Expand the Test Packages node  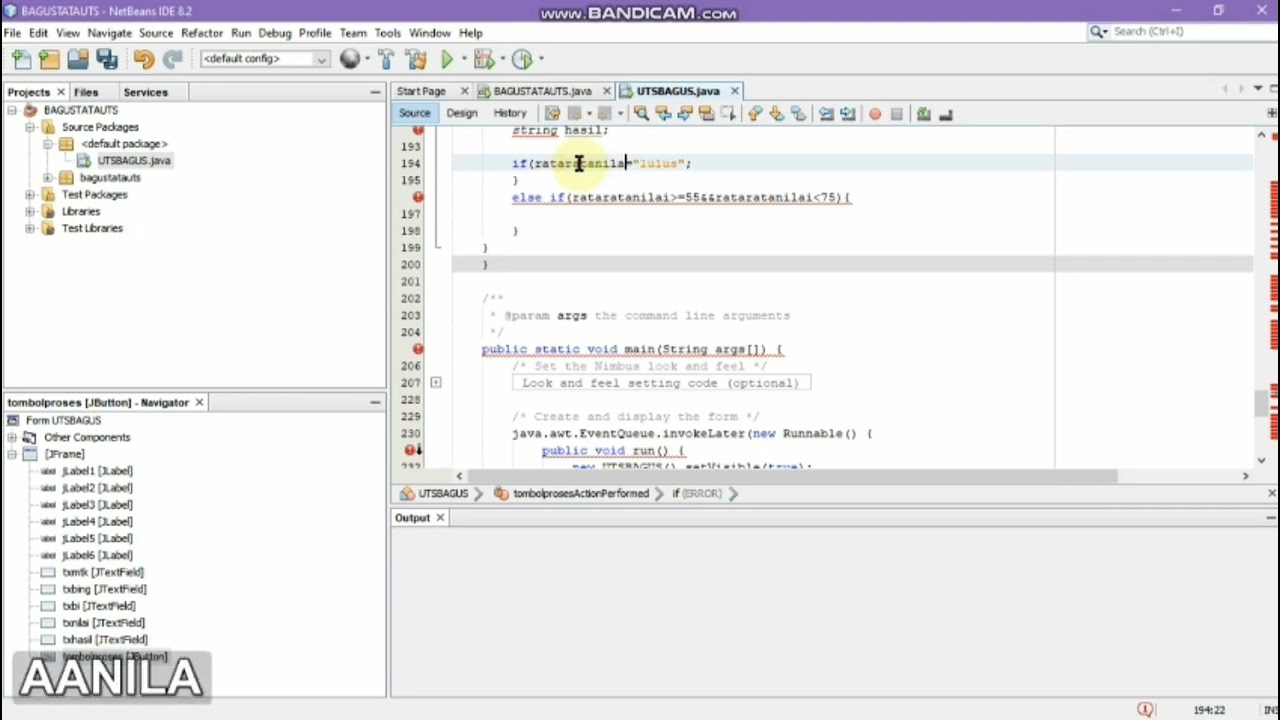click(30, 195)
